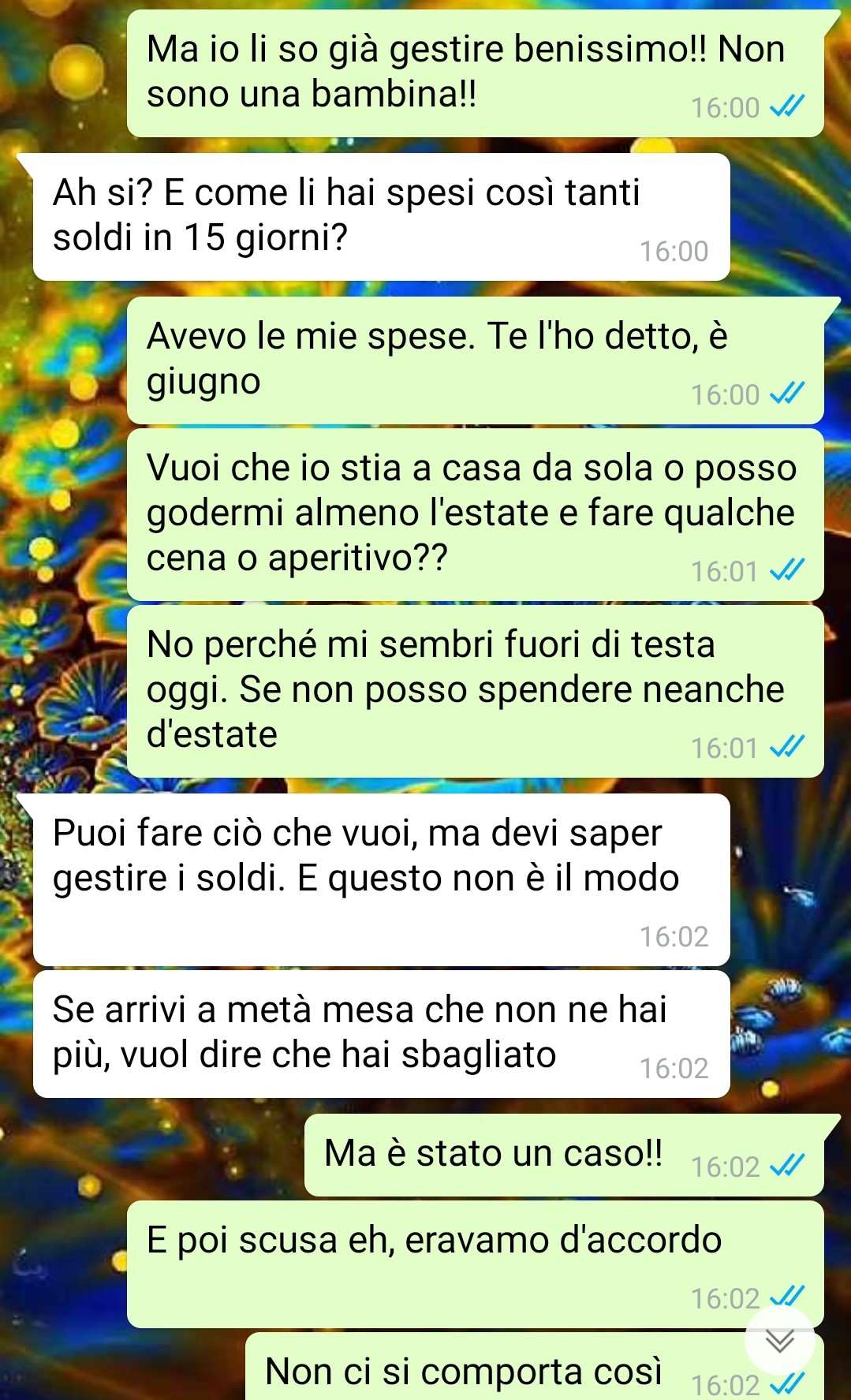
Task: Select message 'Puoi fare ciò che vuoi'
Action: tap(381, 879)
